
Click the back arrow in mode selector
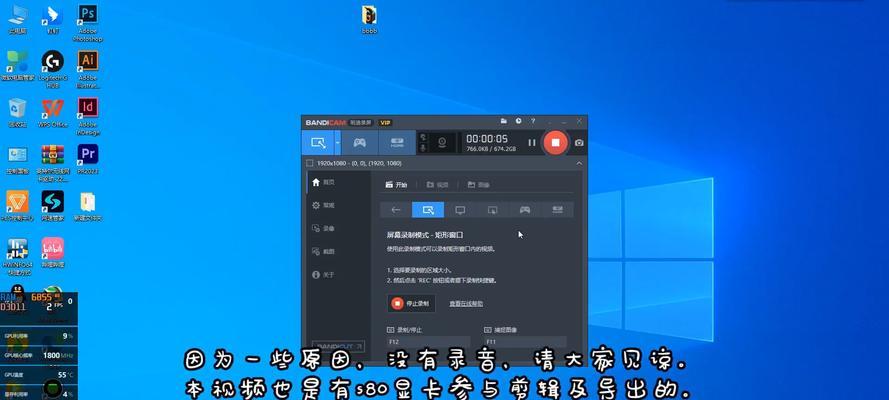pos(396,210)
